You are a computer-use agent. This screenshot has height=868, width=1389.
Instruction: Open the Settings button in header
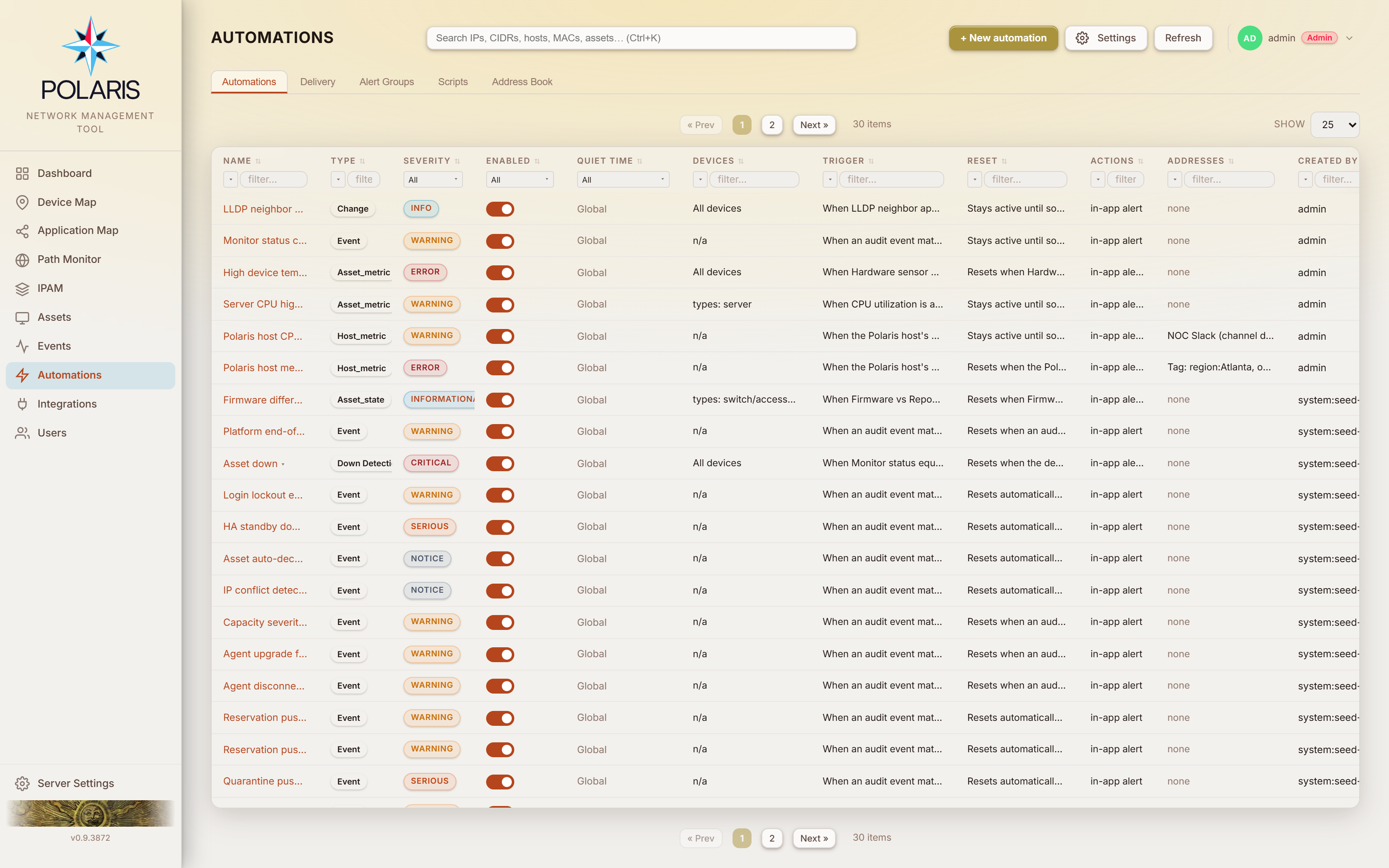[x=1105, y=38]
